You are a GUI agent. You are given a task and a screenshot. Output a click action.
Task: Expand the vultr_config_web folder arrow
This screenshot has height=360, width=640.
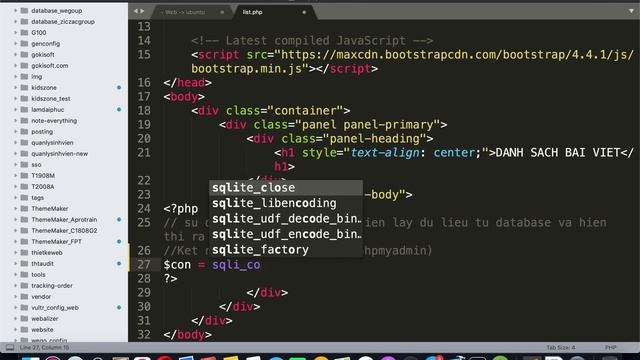pos(16,308)
